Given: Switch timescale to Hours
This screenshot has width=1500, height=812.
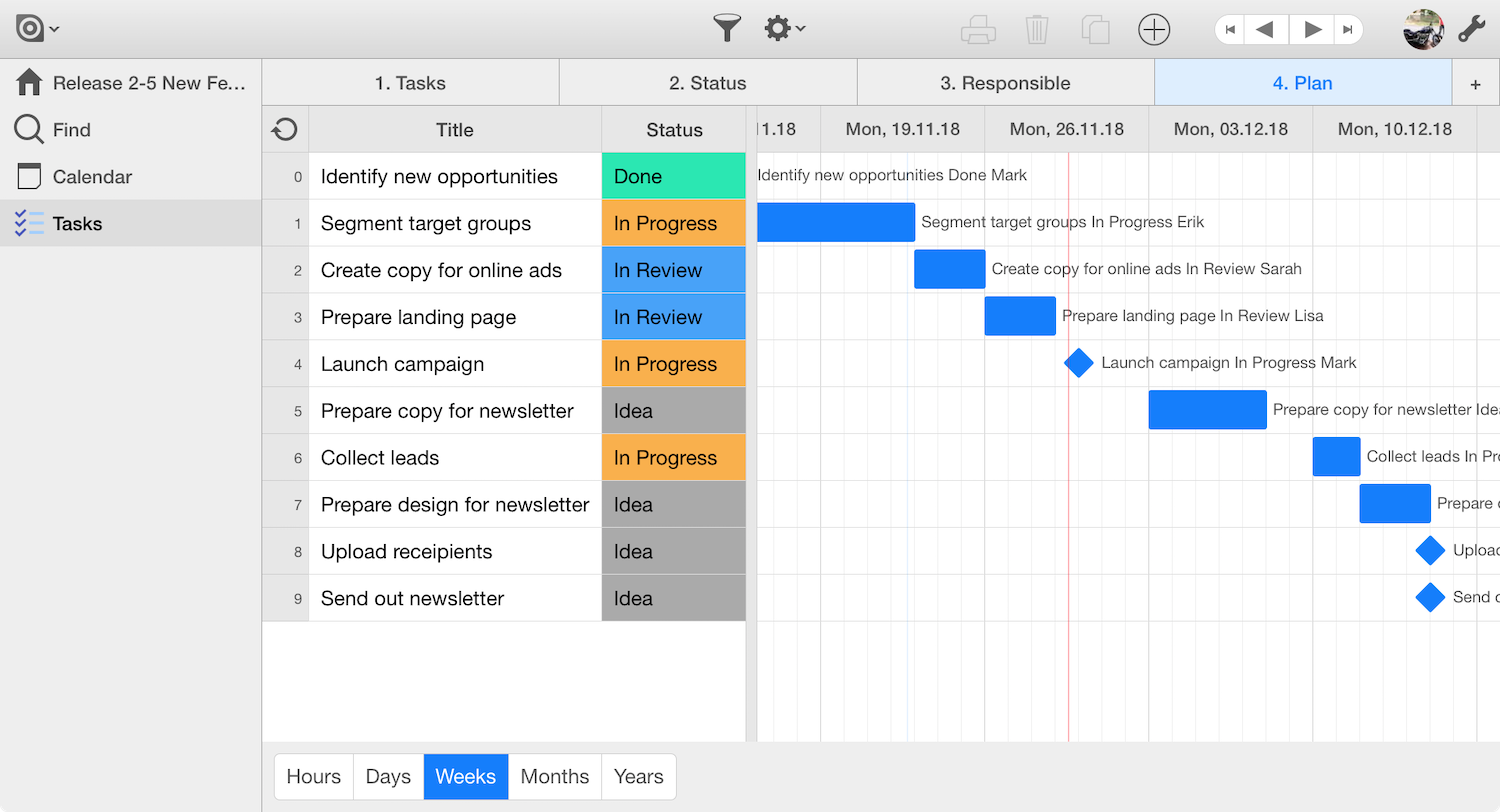Looking at the screenshot, I should (314, 777).
